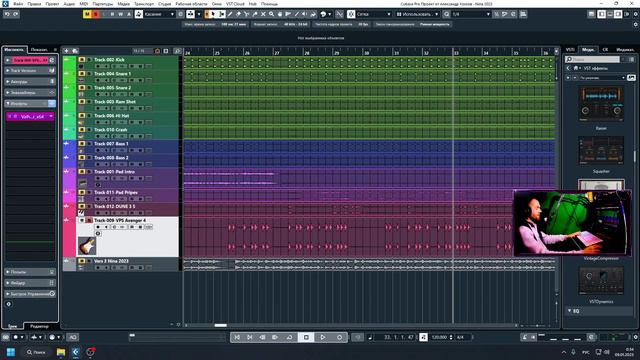The height and width of the screenshot is (360, 640).
Task: Click the Redo arrow in toolbar
Action: point(16,14)
